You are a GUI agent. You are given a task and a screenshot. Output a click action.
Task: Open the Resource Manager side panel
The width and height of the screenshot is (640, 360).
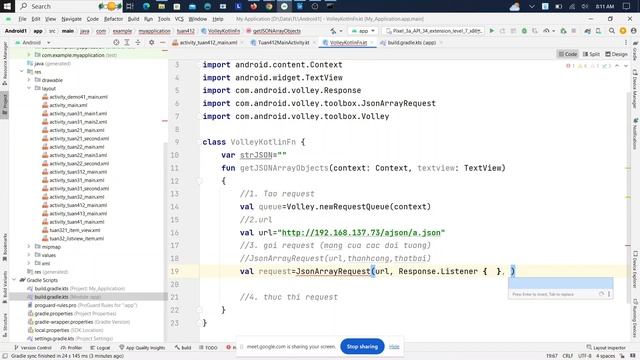(x=4, y=63)
